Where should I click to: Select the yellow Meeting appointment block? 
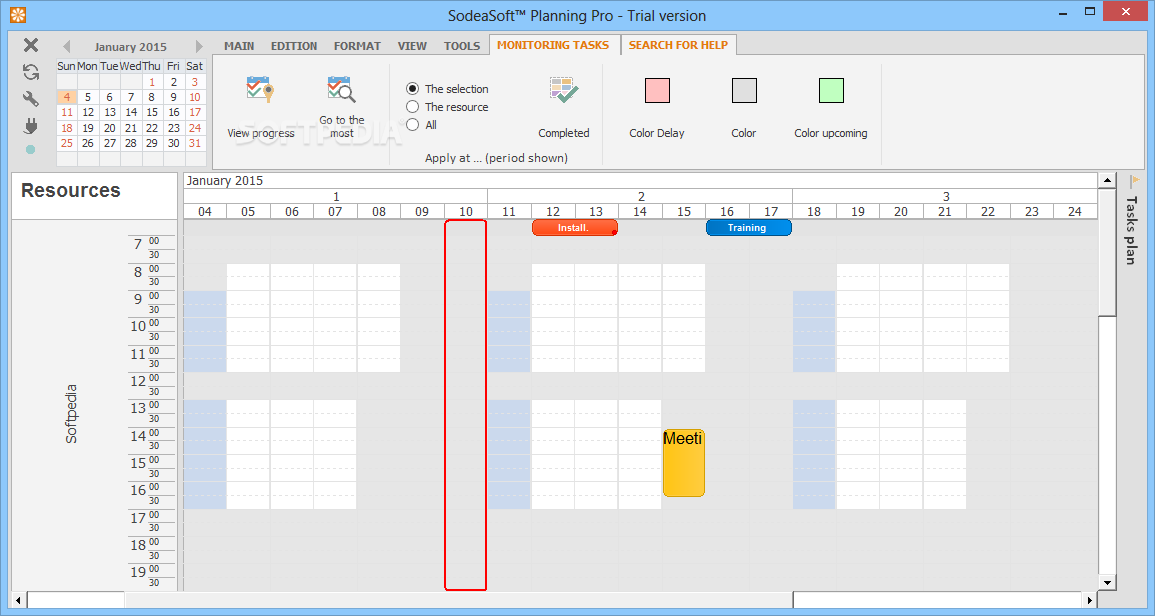tap(684, 463)
